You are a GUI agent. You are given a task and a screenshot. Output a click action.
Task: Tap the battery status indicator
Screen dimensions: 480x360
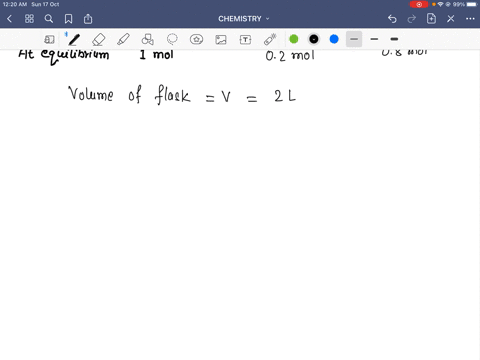[472, 4]
